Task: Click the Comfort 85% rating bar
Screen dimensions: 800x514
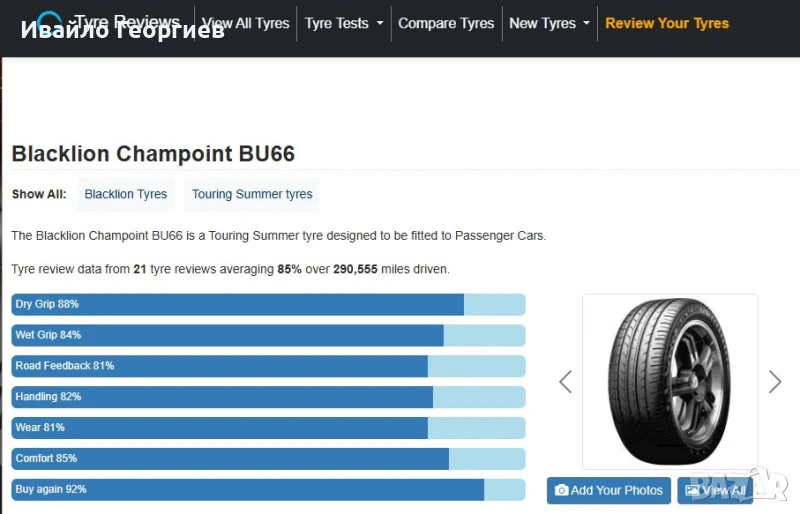Action: point(268,458)
